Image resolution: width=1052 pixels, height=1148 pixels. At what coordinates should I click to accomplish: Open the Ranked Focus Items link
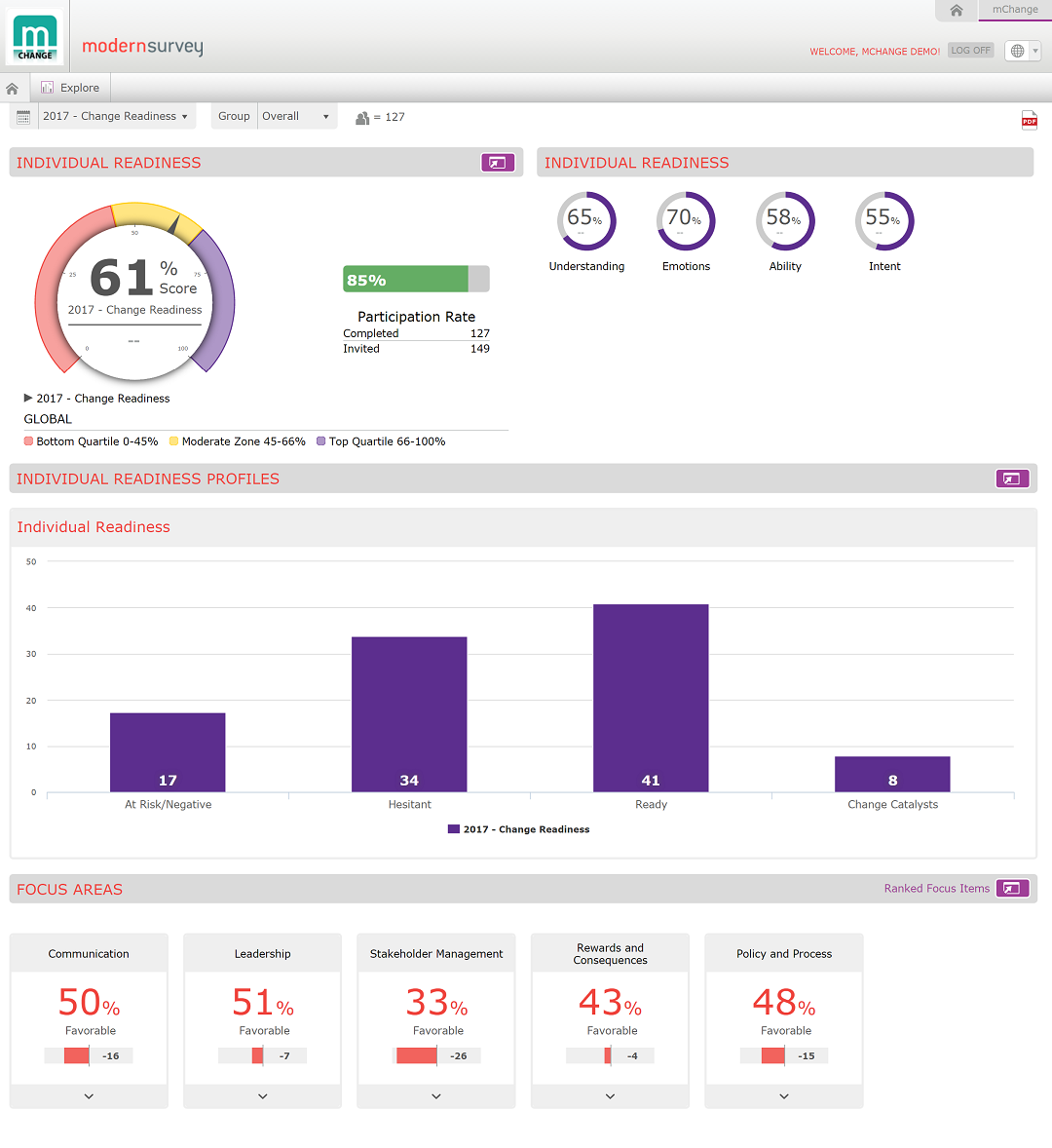(936, 889)
